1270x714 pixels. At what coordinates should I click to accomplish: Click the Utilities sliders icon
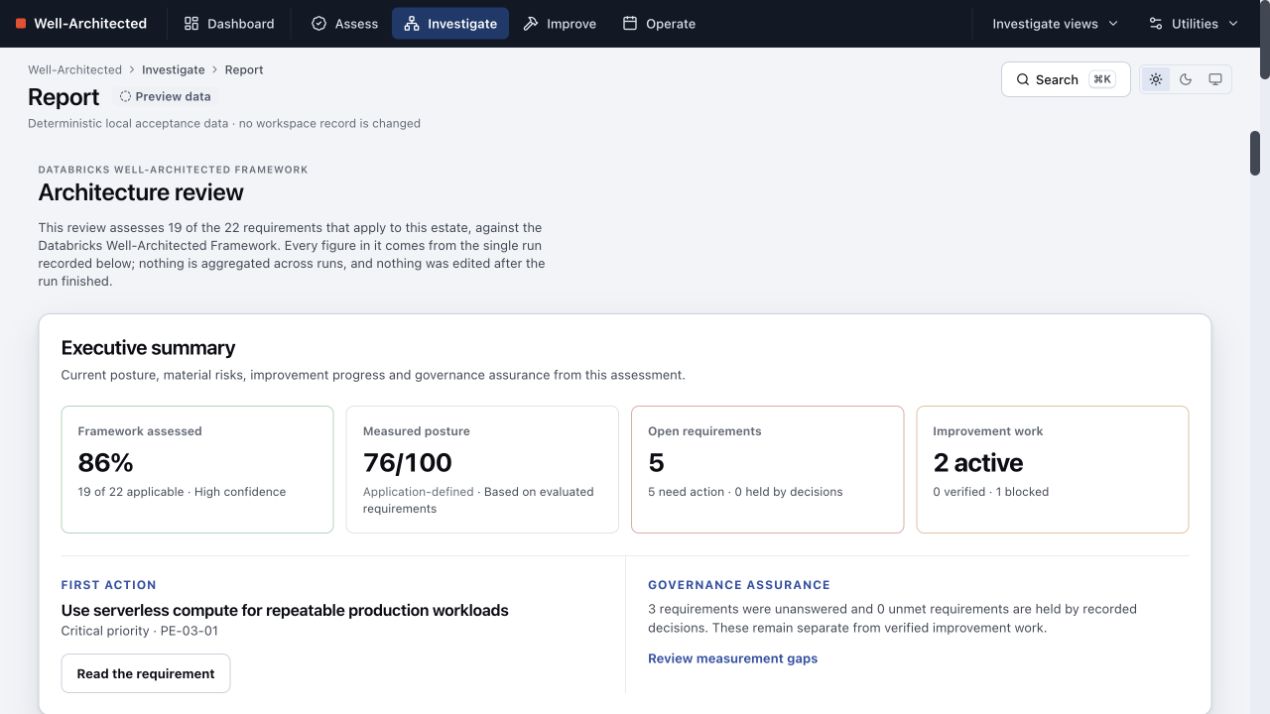(x=1156, y=23)
